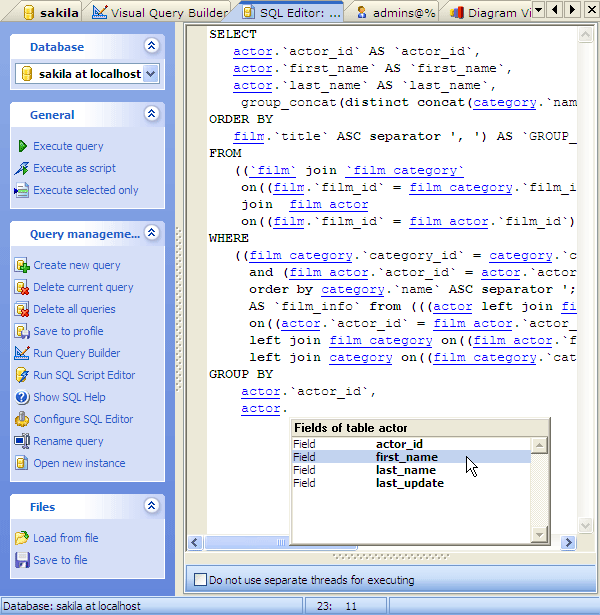
Task: Click the FROM keyword in the editor
Action: [225, 153]
